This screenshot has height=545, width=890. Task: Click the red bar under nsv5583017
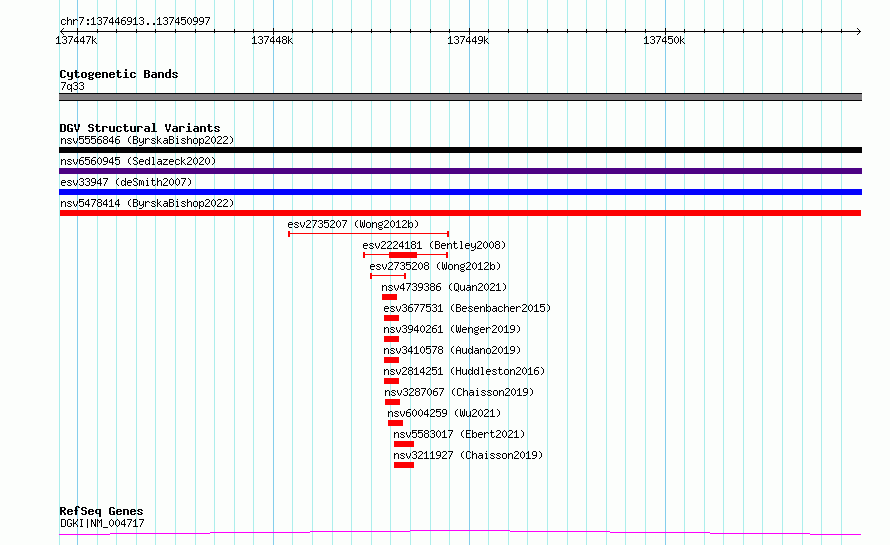tap(404, 444)
